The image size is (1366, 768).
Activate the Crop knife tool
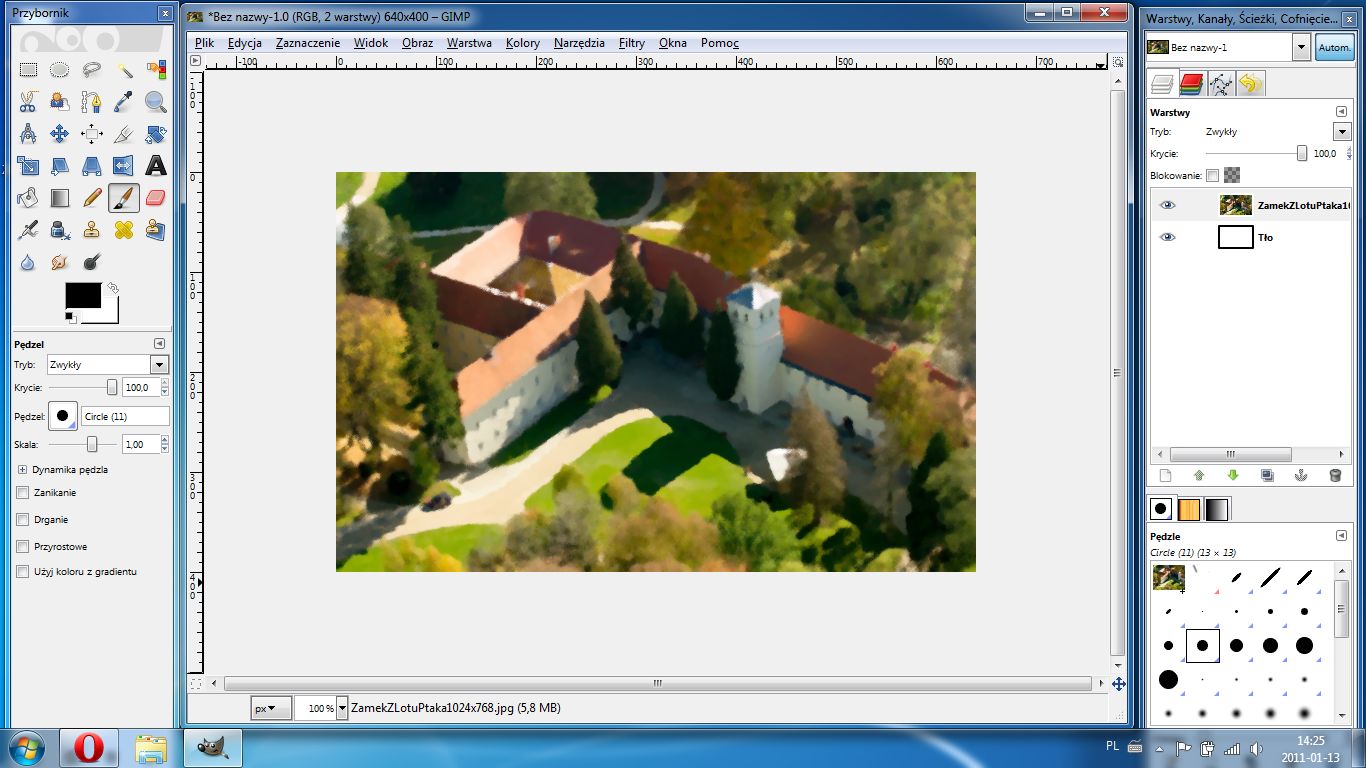(124, 134)
